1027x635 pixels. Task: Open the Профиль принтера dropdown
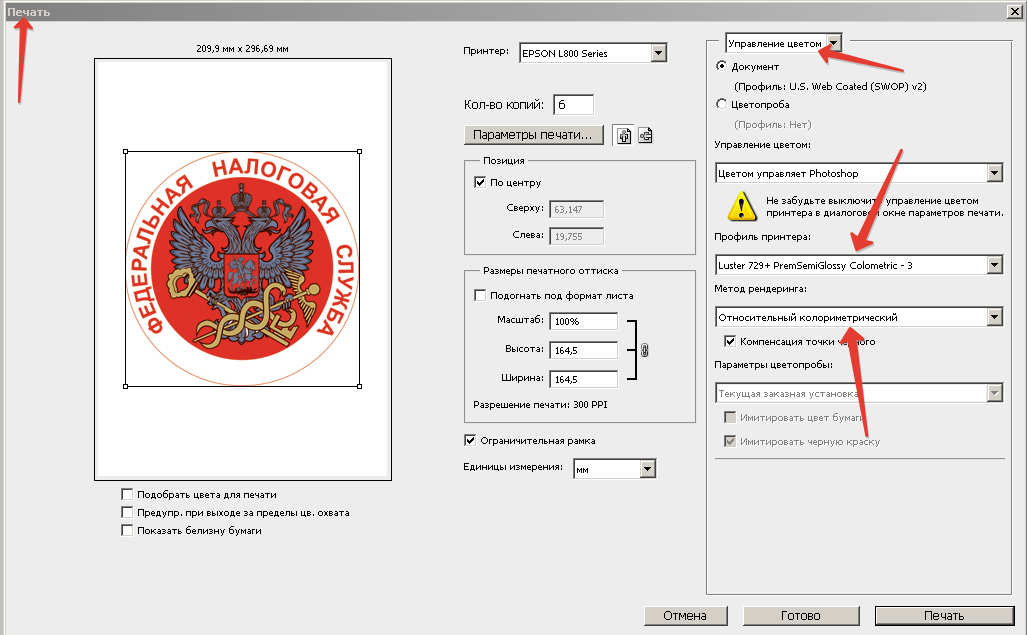click(859, 265)
